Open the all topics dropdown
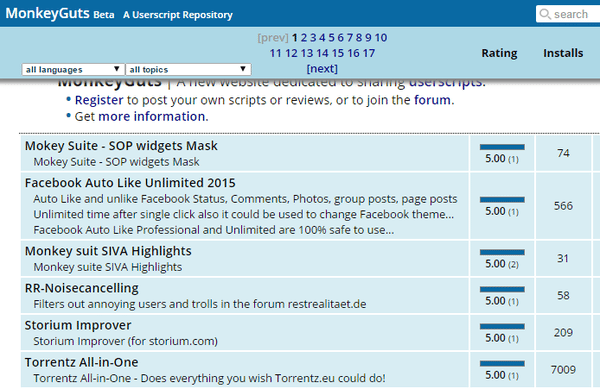 click(x=188, y=69)
